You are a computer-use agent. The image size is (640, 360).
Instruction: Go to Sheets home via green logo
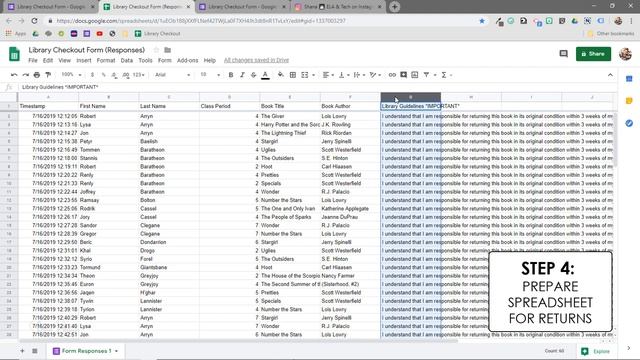[x=14, y=54]
